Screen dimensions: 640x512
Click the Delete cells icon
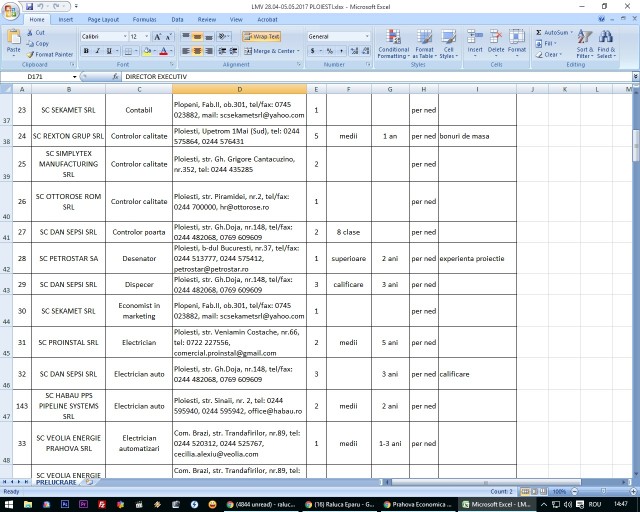point(496,37)
